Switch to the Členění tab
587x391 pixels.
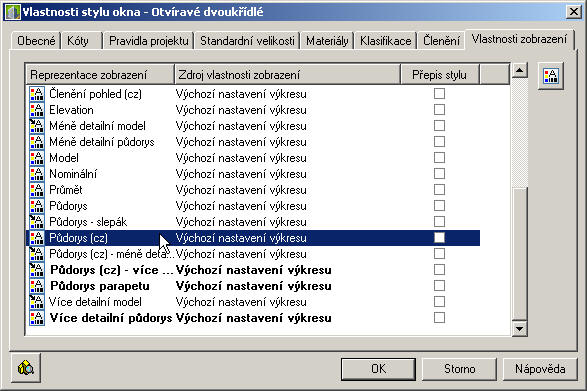coord(441,40)
